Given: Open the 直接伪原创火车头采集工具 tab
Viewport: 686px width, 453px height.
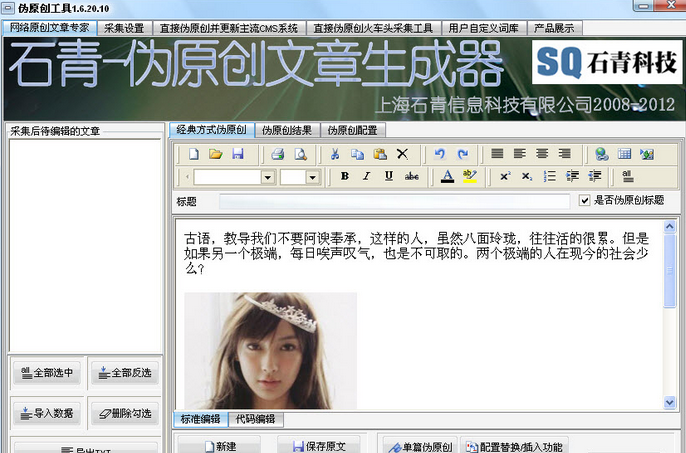Looking at the screenshot, I should 373,28.
